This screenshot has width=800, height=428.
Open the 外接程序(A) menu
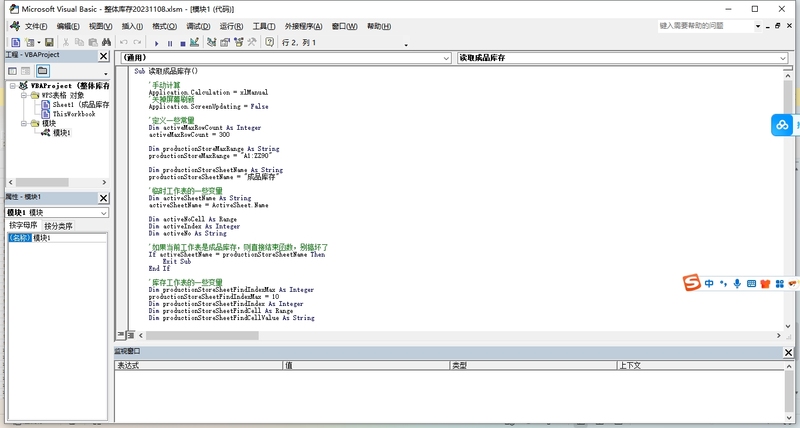click(x=303, y=26)
